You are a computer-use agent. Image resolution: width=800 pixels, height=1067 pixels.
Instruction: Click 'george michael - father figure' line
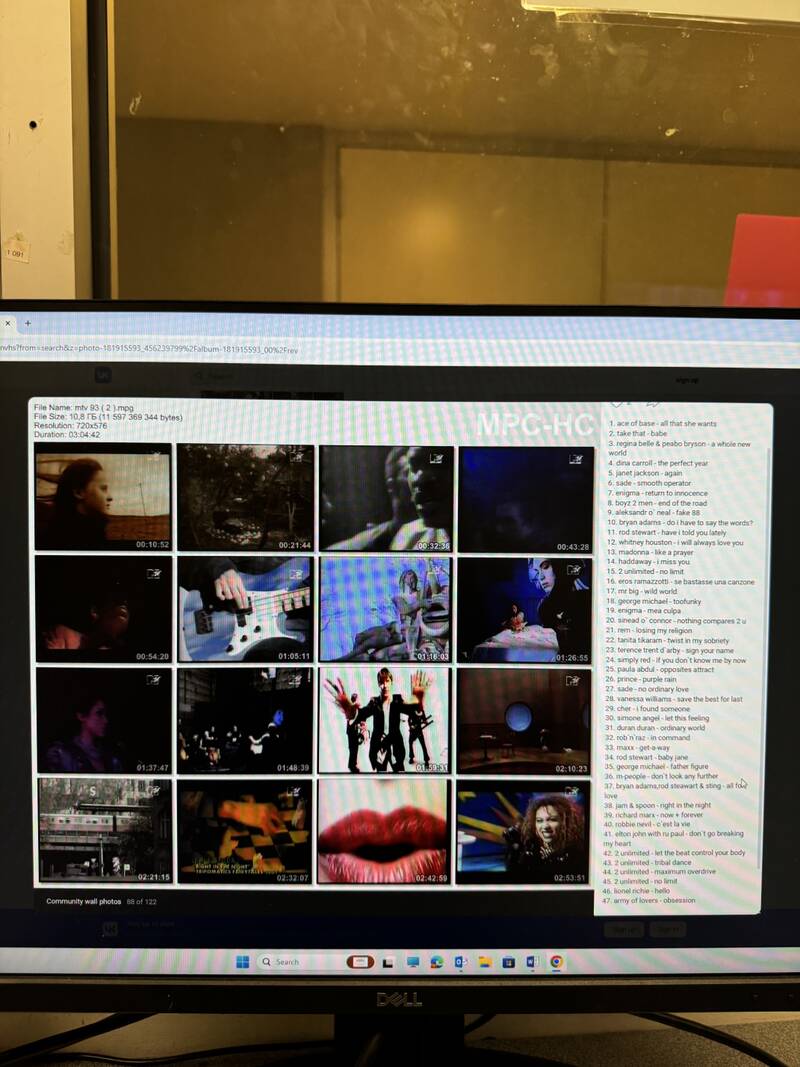pyautogui.click(x=656, y=766)
